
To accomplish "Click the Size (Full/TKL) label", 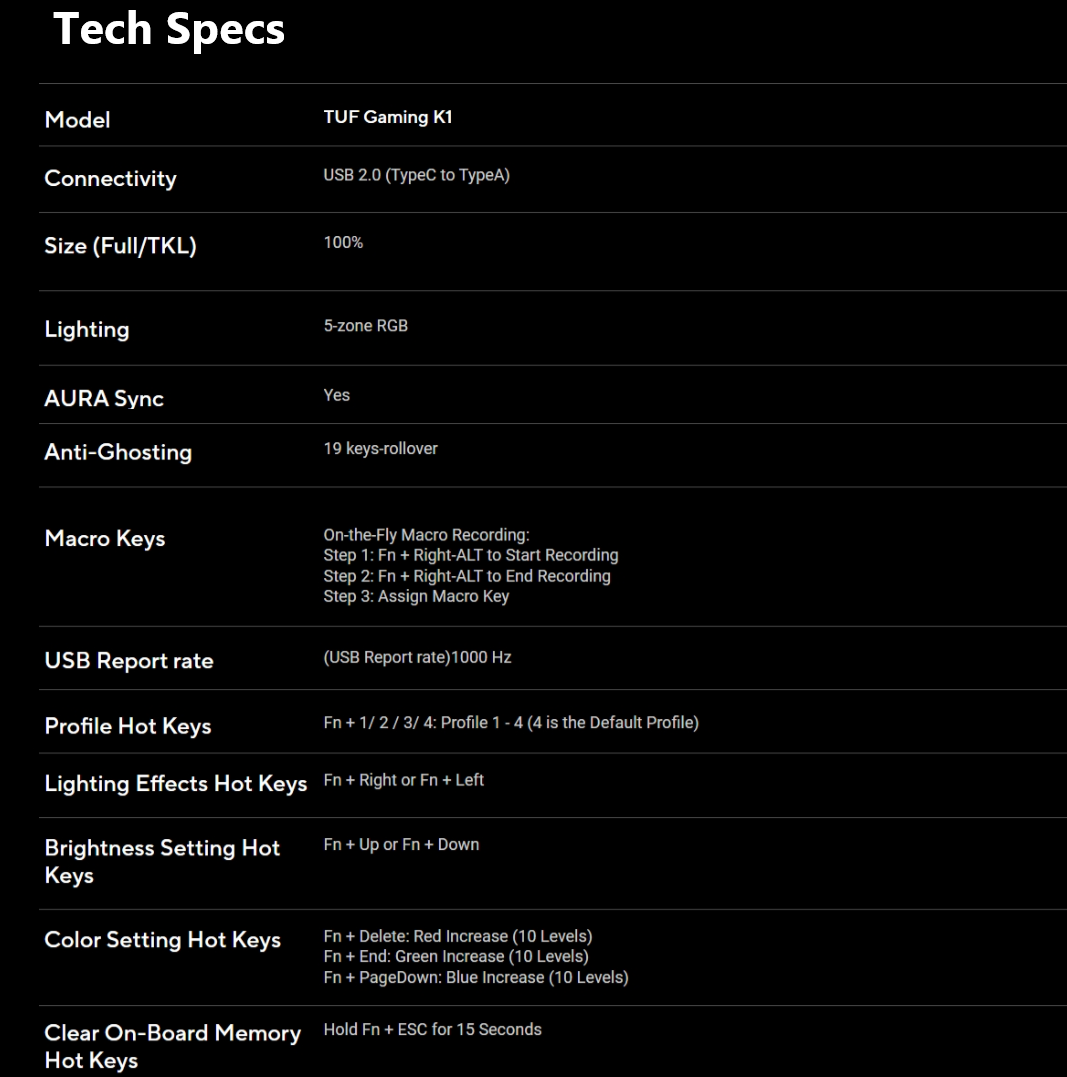I will click(x=120, y=246).
